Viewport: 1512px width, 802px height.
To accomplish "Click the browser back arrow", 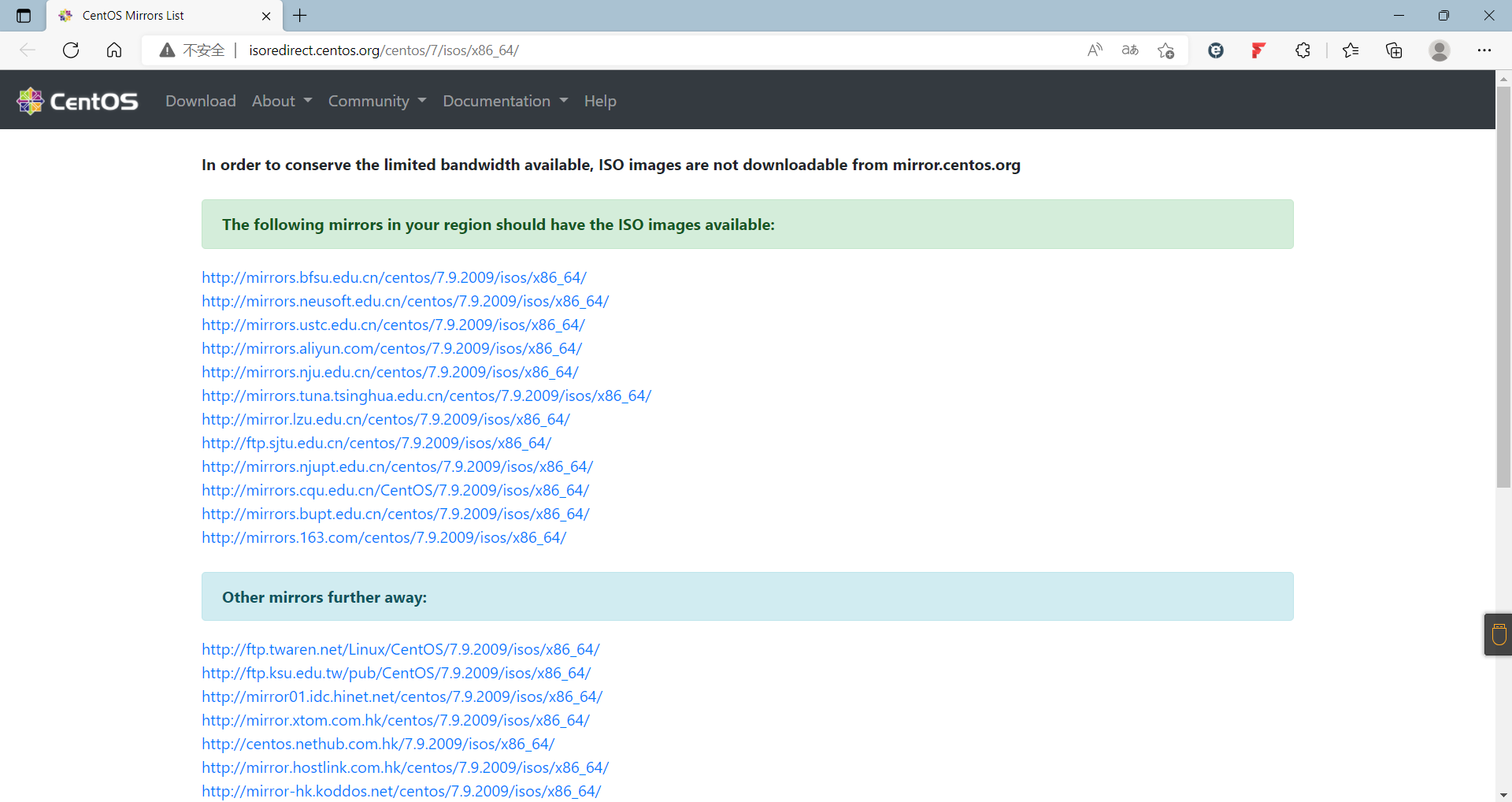I will coord(28,50).
